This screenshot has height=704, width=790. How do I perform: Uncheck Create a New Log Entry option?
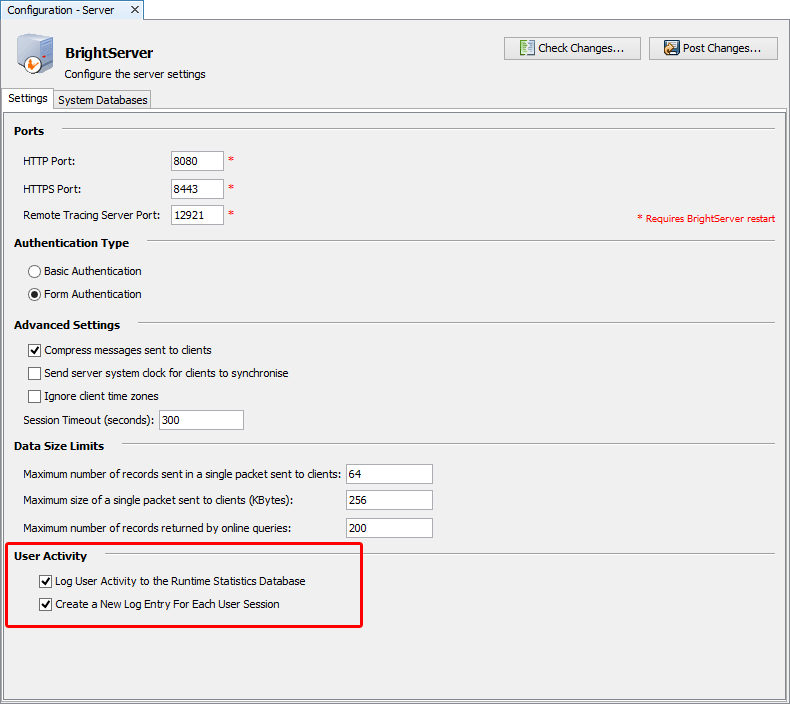[46, 604]
